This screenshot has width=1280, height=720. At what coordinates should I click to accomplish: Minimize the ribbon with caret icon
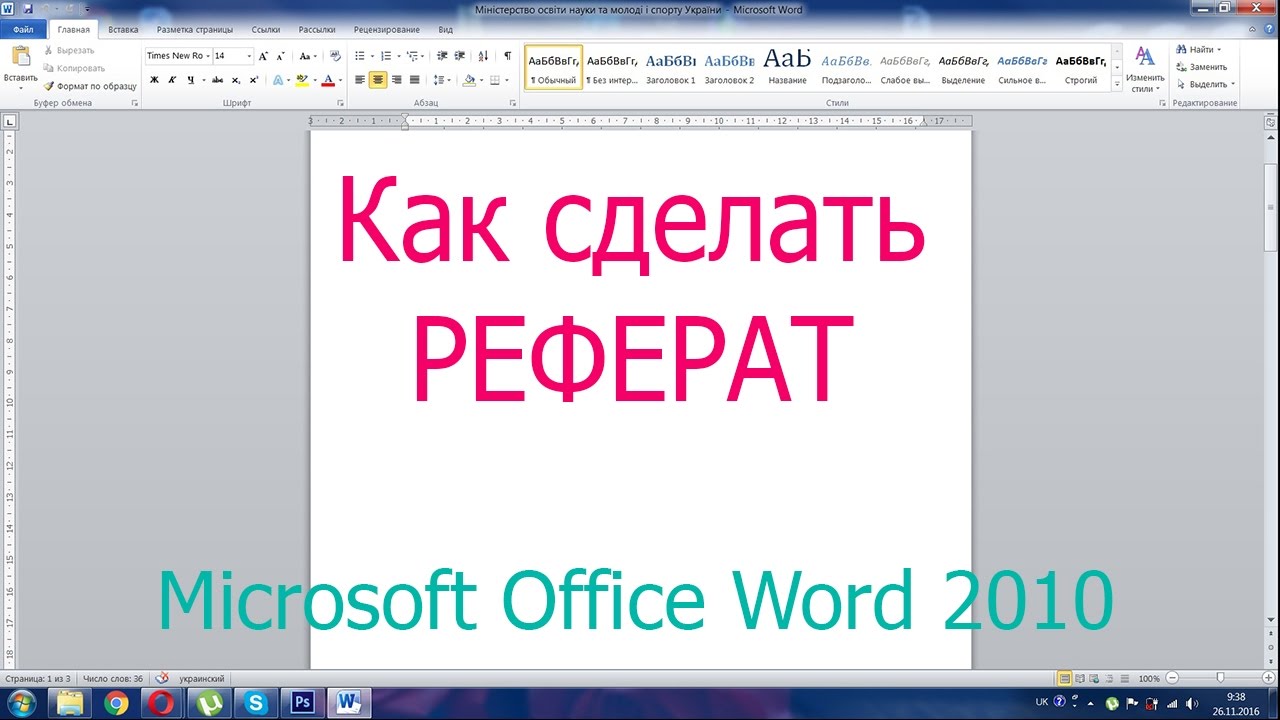pyautogui.click(x=1254, y=30)
